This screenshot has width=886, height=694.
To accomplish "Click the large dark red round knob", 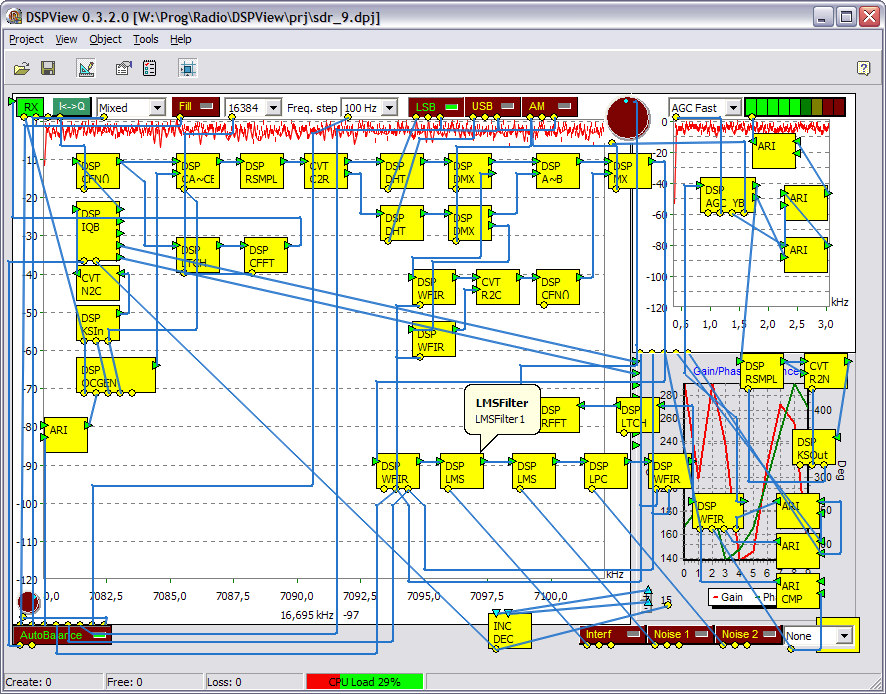I will [x=628, y=118].
